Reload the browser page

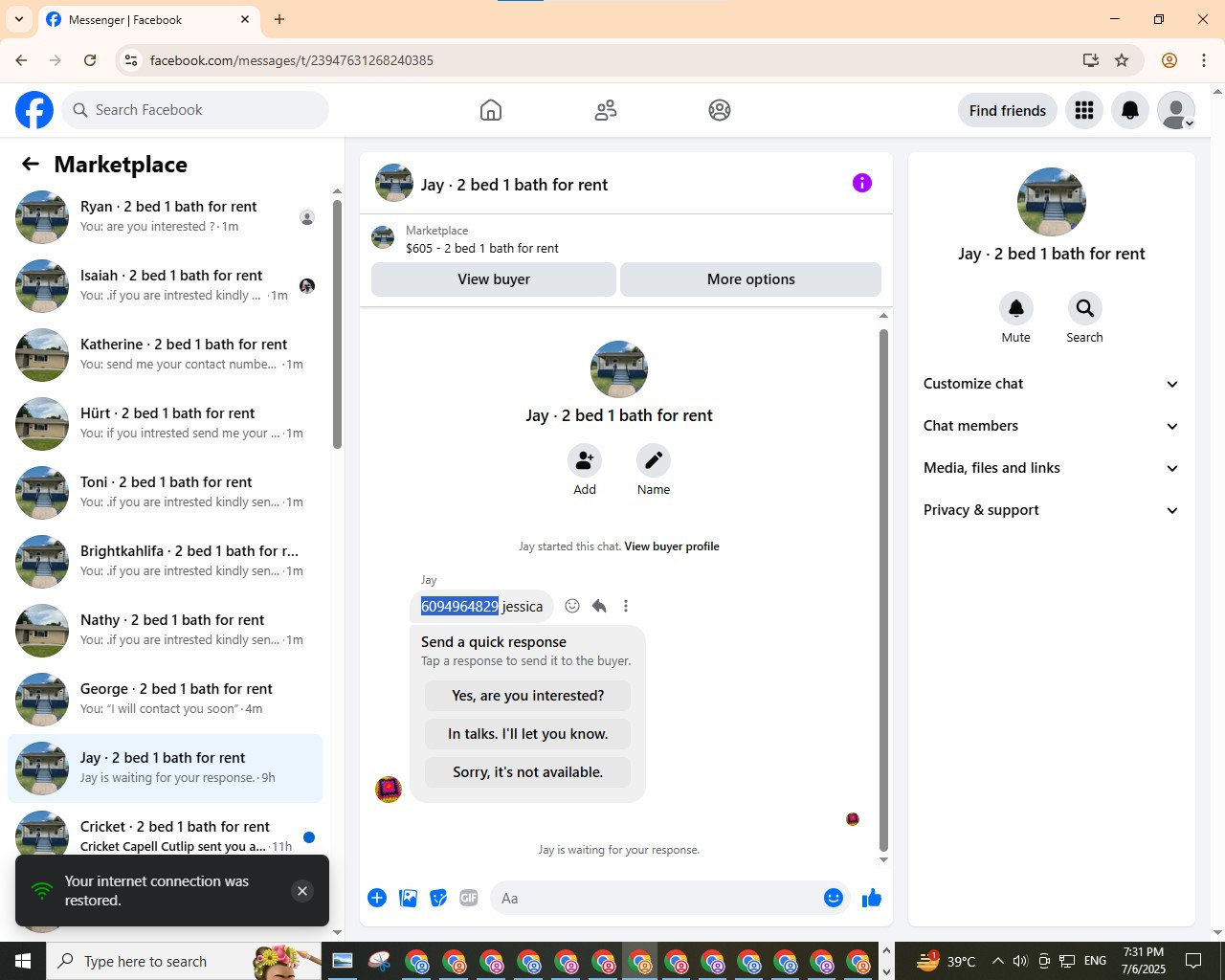tap(90, 60)
